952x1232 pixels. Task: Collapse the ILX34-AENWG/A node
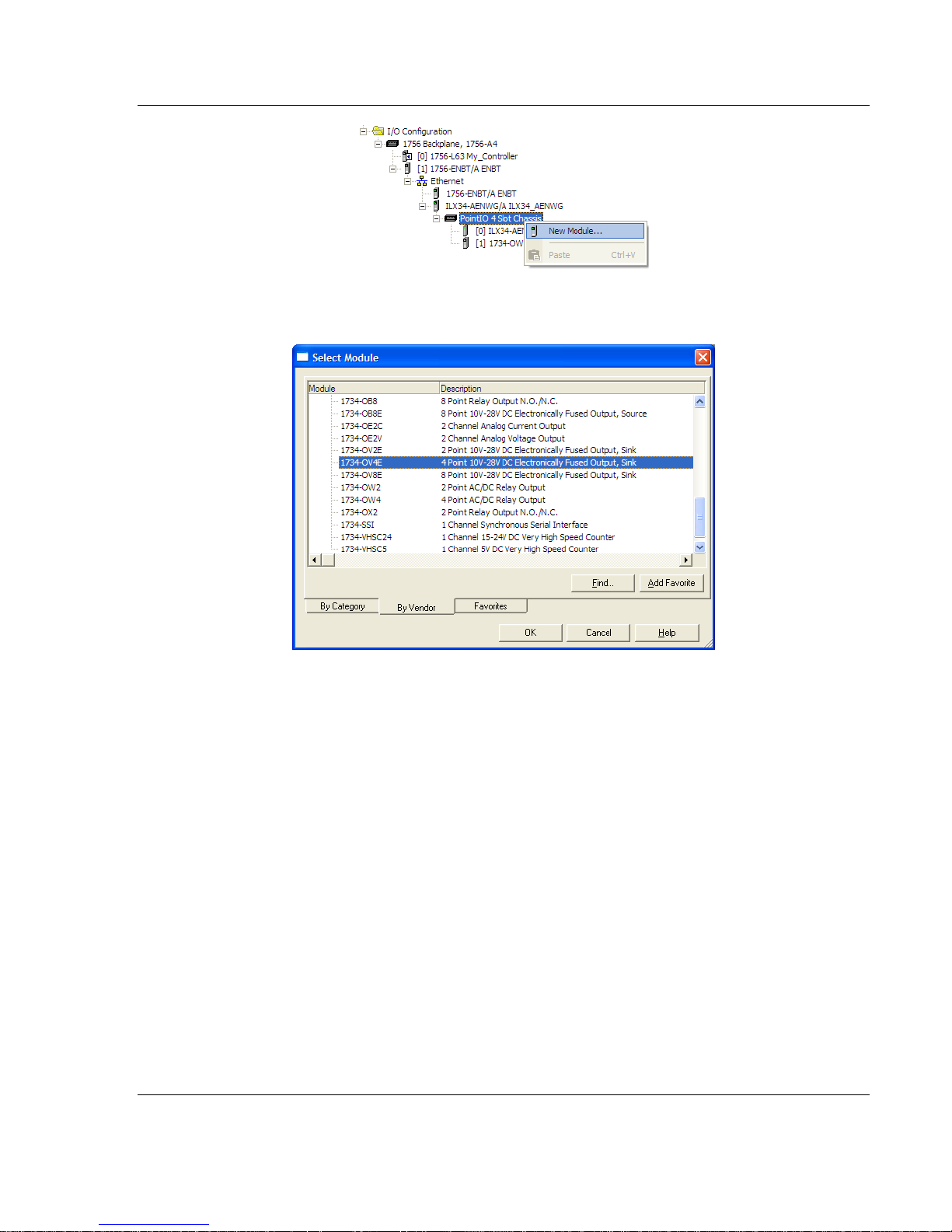[x=422, y=206]
